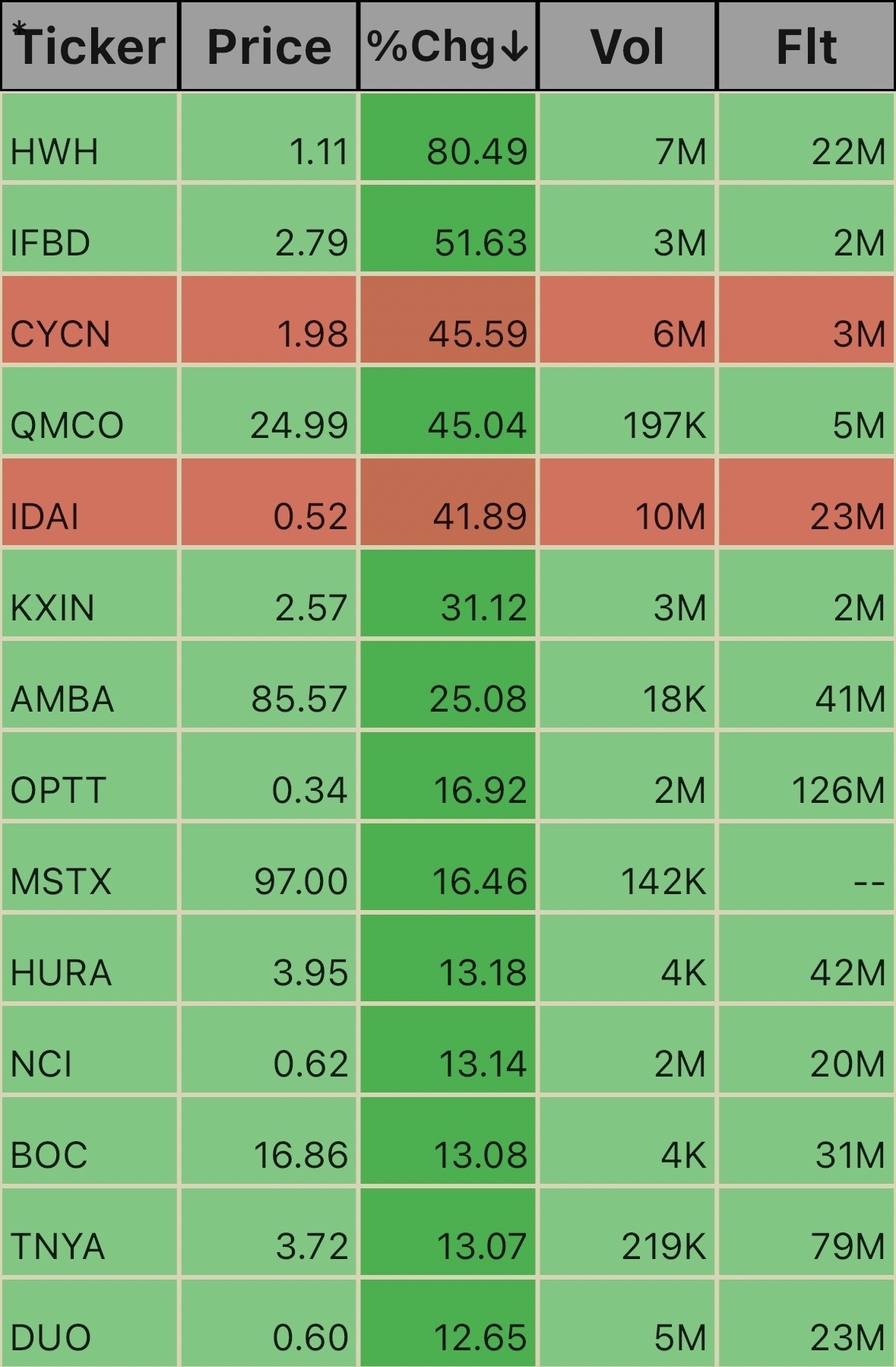Select the NCI ticker

[x=42, y=1064]
